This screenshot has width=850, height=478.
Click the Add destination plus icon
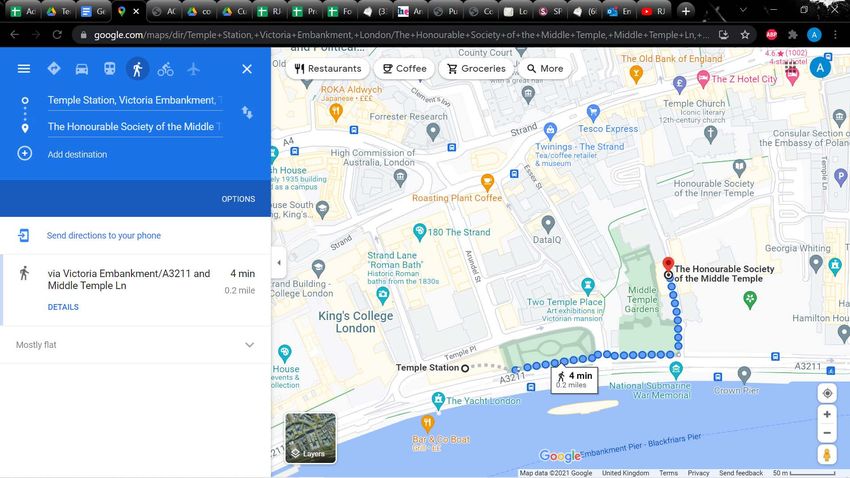coord(24,153)
